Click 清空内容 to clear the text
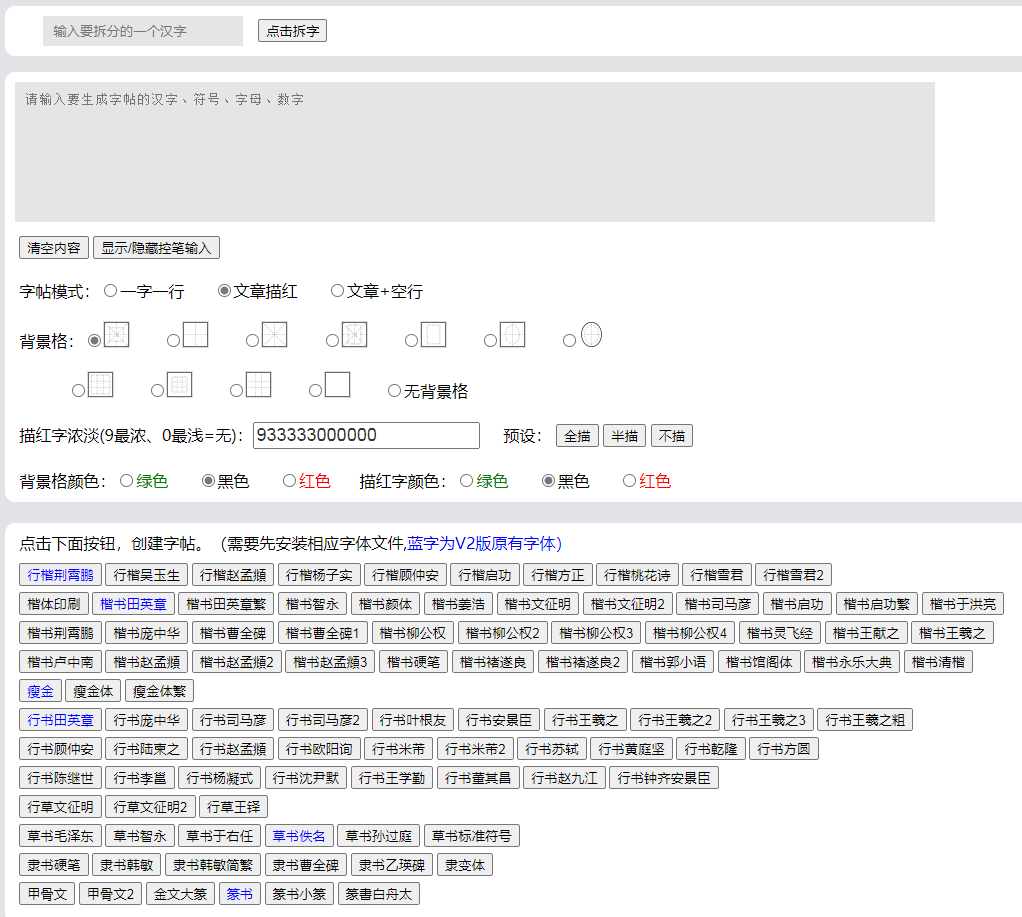 tap(53, 247)
